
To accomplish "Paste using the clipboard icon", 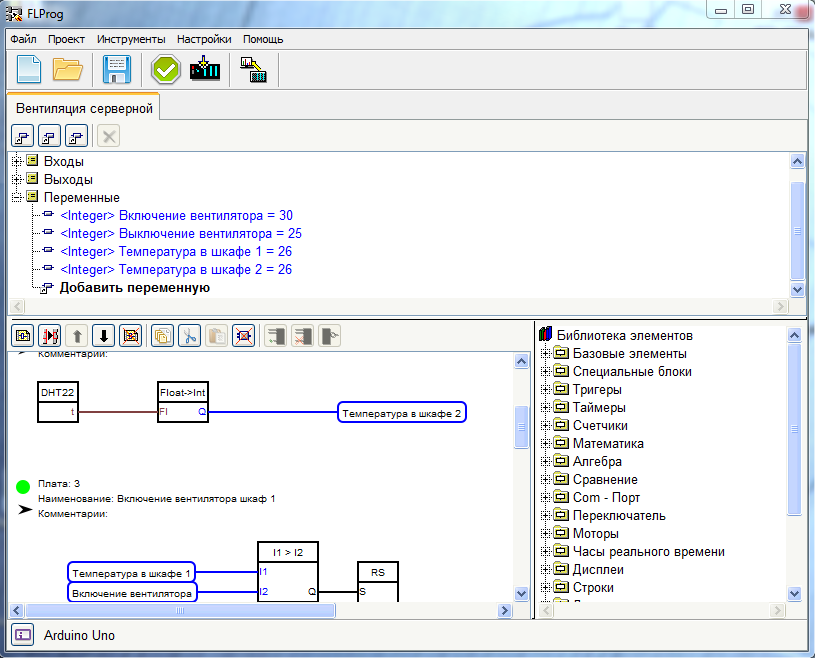I will point(216,336).
